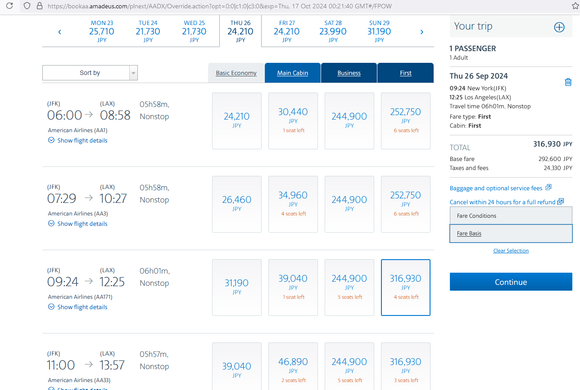Screen dimensions: 580x390
Task: Choose 06:00 flight Business 244,900 fare
Action: [x=349, y=121]
